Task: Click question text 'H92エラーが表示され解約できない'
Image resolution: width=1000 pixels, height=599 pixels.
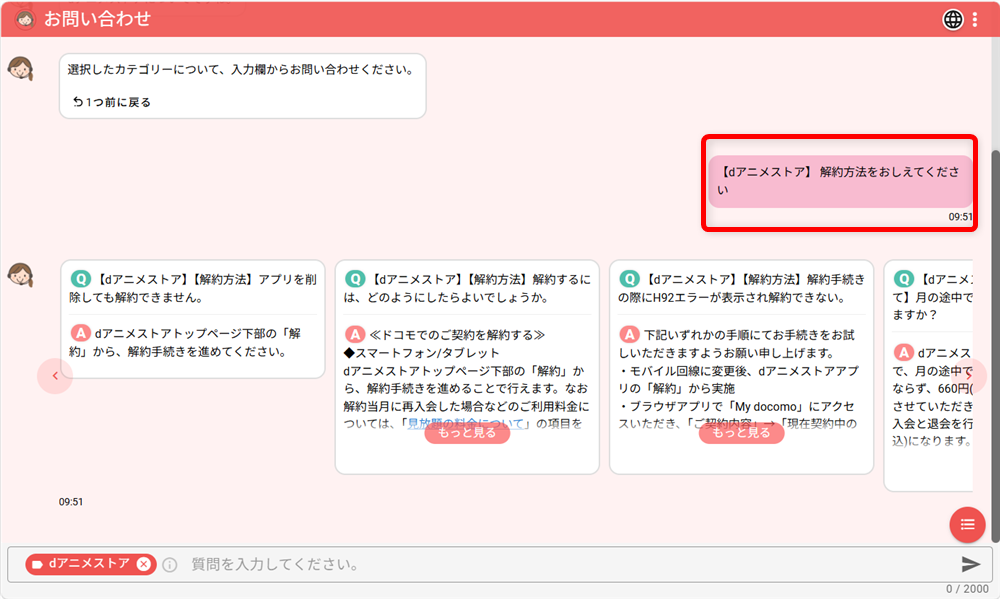Action: click(742, 288)
